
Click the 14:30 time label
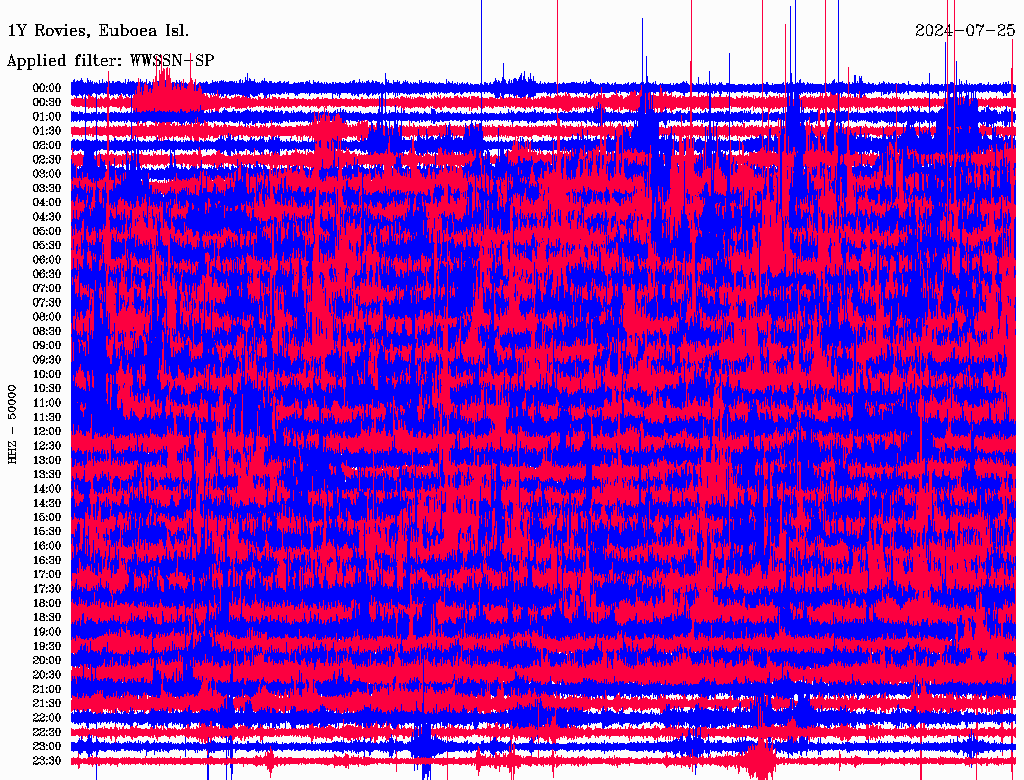click(x=47, y=503)
